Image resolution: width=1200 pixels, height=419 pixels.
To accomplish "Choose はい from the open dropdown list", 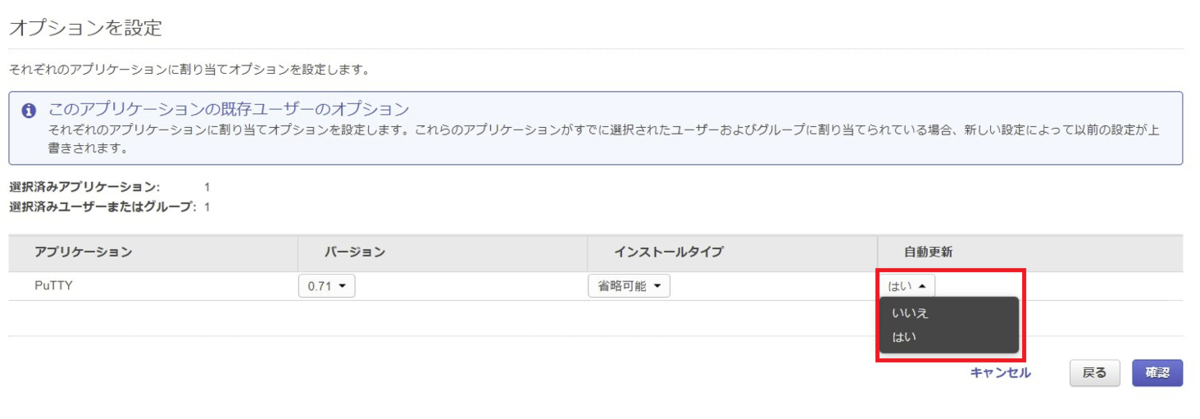I will 904,337.
